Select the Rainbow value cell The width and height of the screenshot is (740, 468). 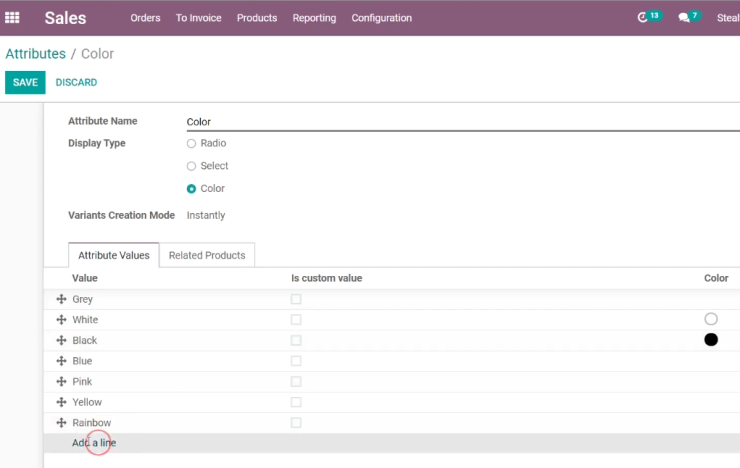[92, 423]
